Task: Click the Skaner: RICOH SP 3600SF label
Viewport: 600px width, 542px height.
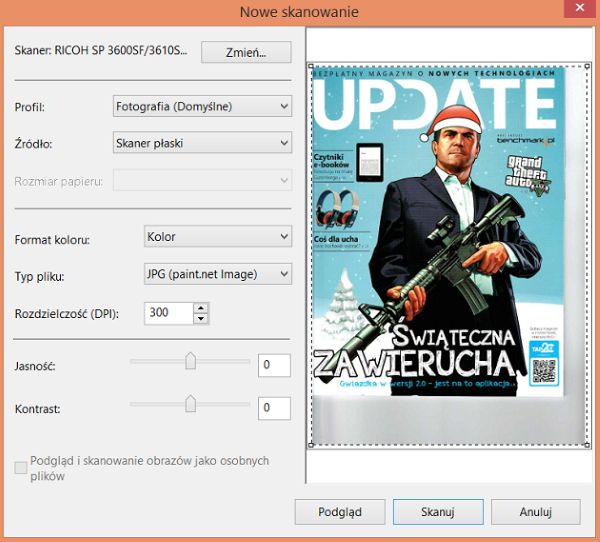Action: click(101, 50)
